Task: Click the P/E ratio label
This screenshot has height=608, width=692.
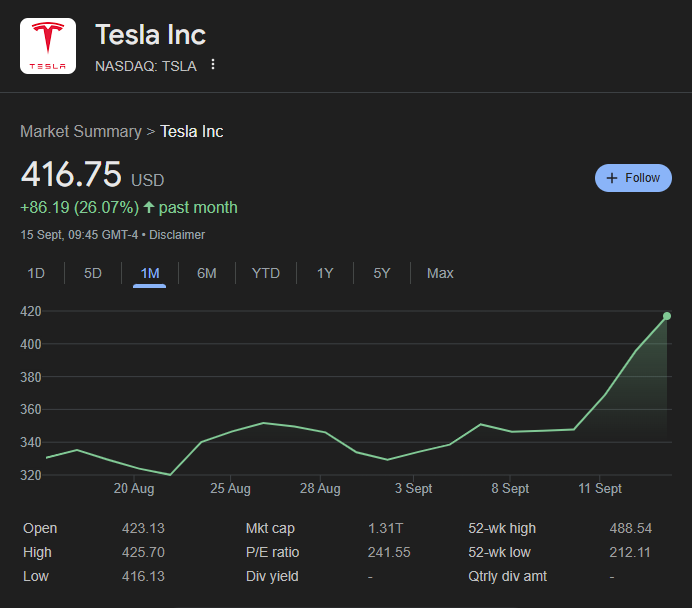Action: click(x=272, y=552)
